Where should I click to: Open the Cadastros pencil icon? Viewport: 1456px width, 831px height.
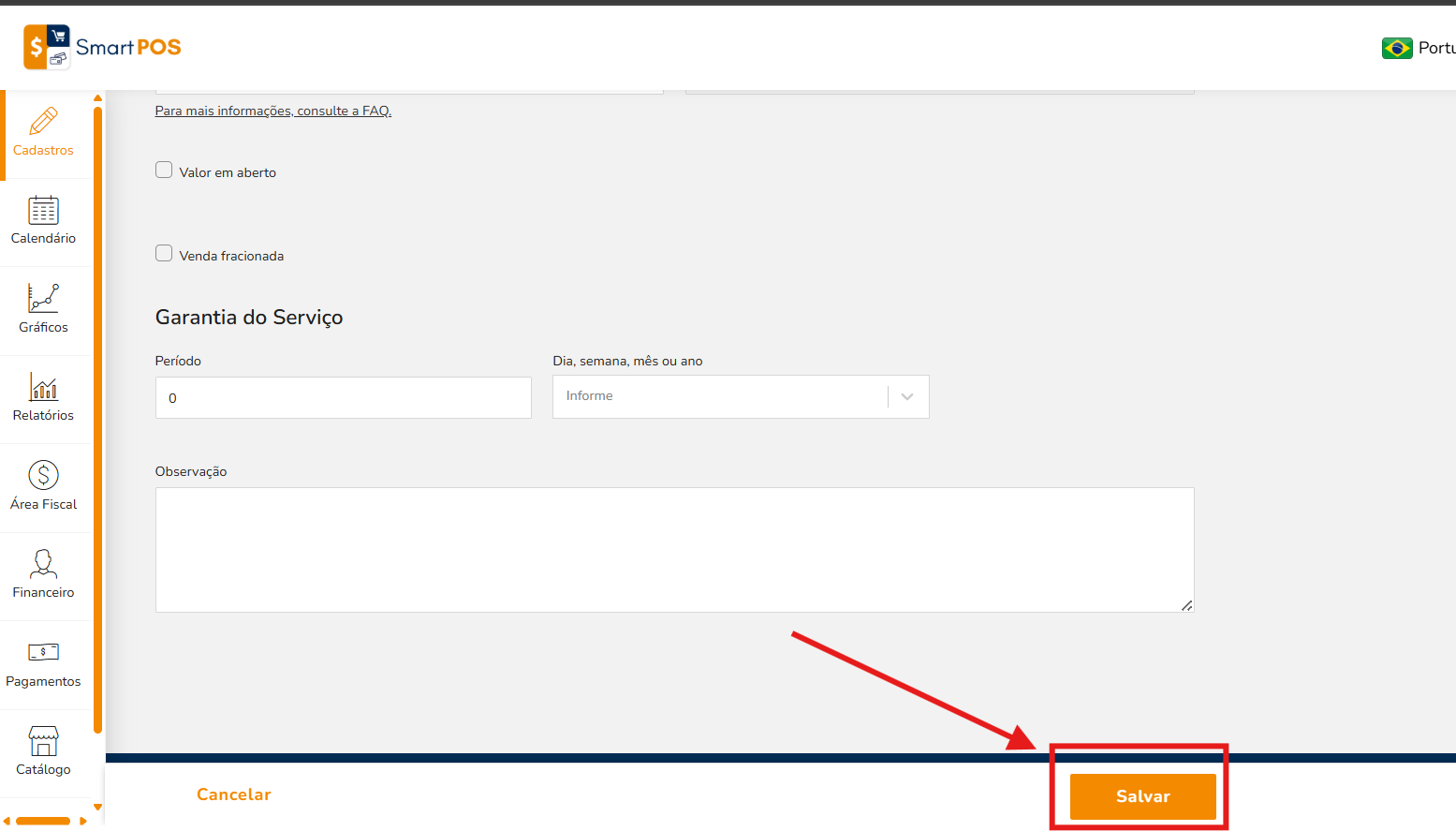click(x=43, y=121)
